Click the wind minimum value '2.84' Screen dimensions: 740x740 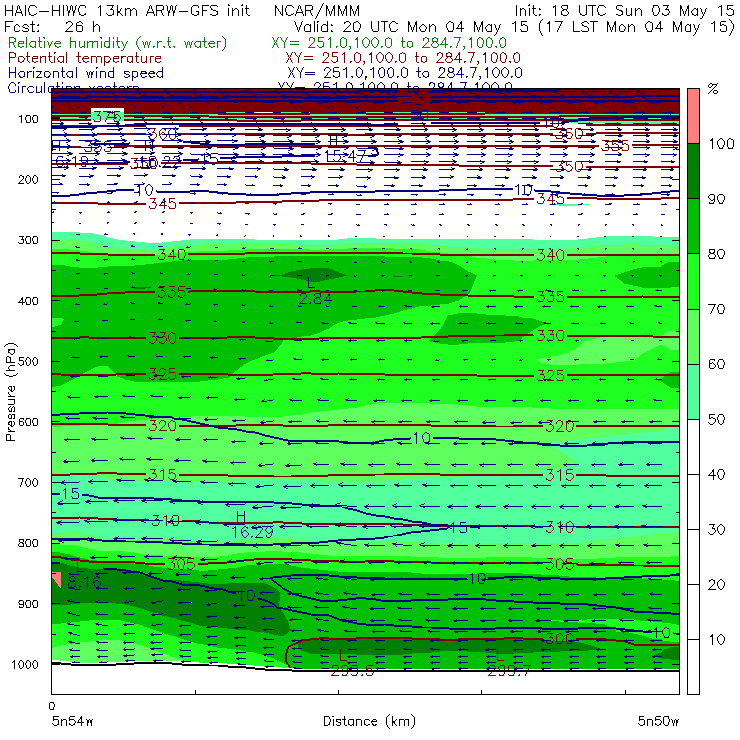tap(315, 299)
